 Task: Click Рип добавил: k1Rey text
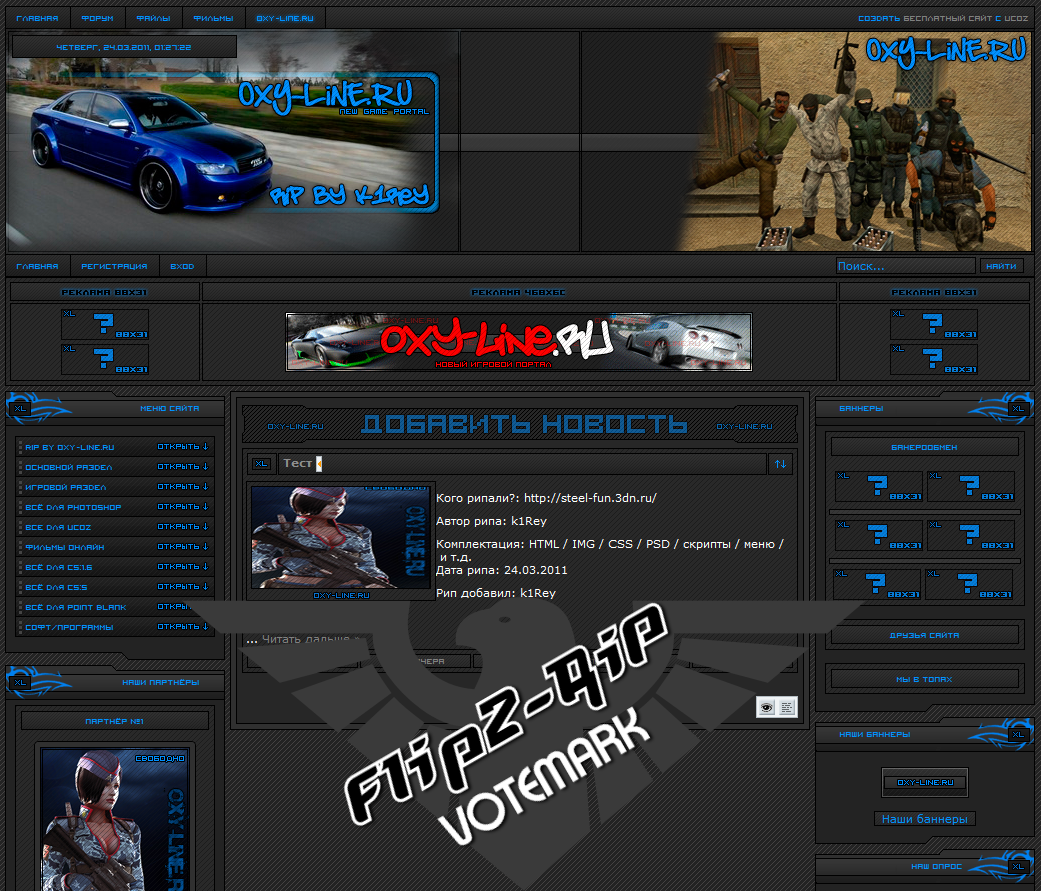coord(495,593)
